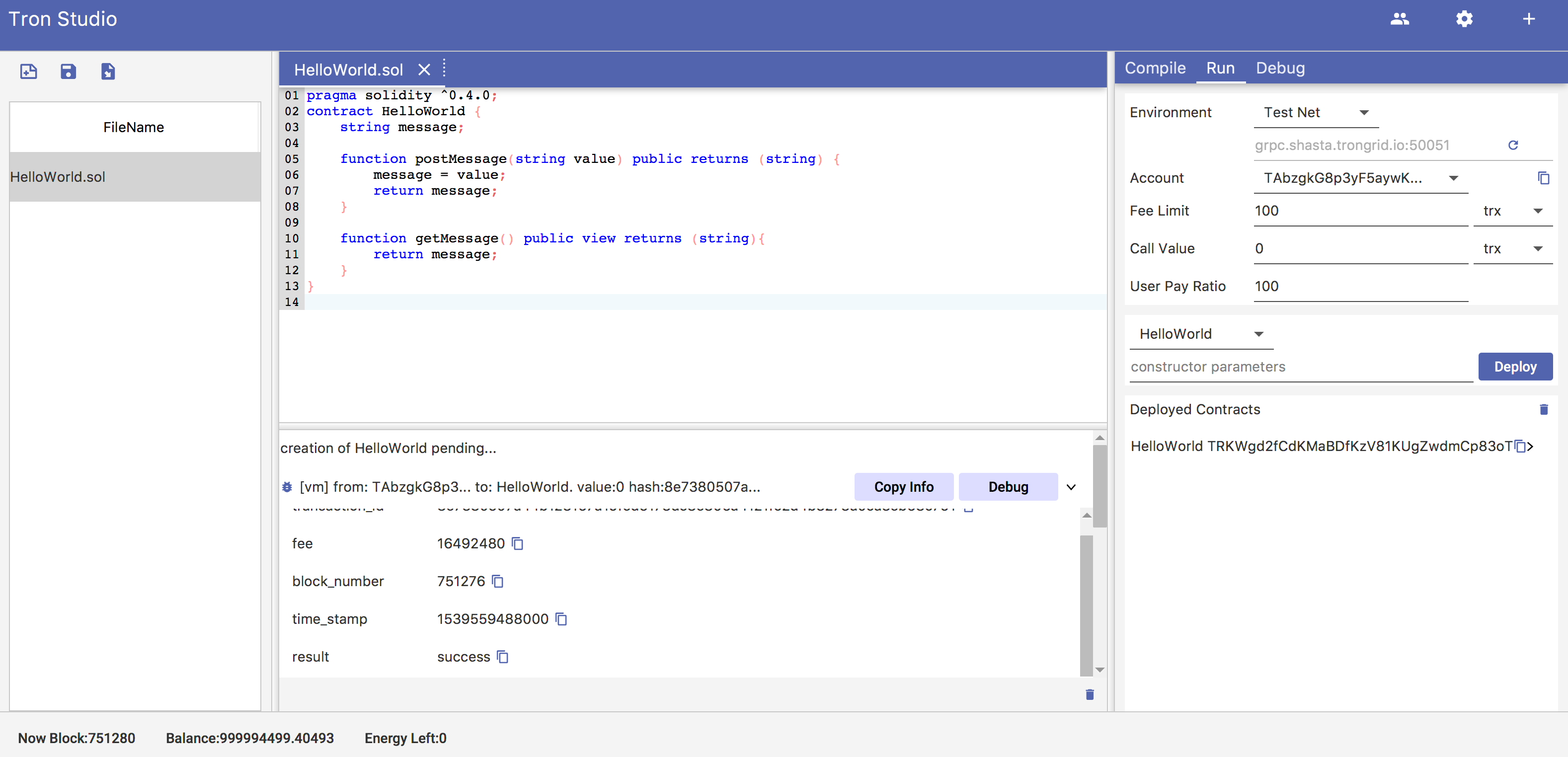The height and width of the screenshot is (757, 1568).
Task: Clear console output using bottom trash icon
Action: pos(1089,694)
